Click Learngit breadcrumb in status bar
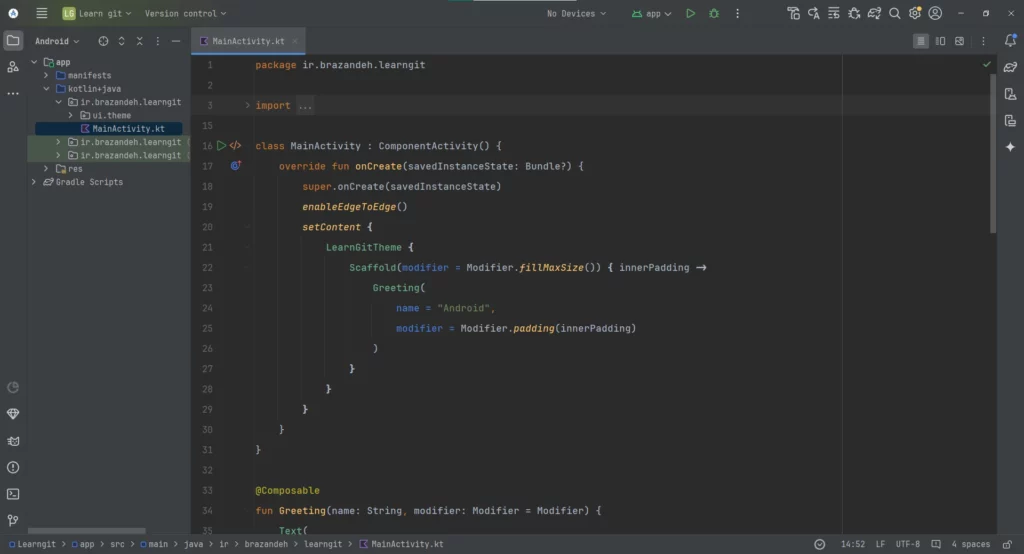The image size is (1024, 554). coord(32,544)
